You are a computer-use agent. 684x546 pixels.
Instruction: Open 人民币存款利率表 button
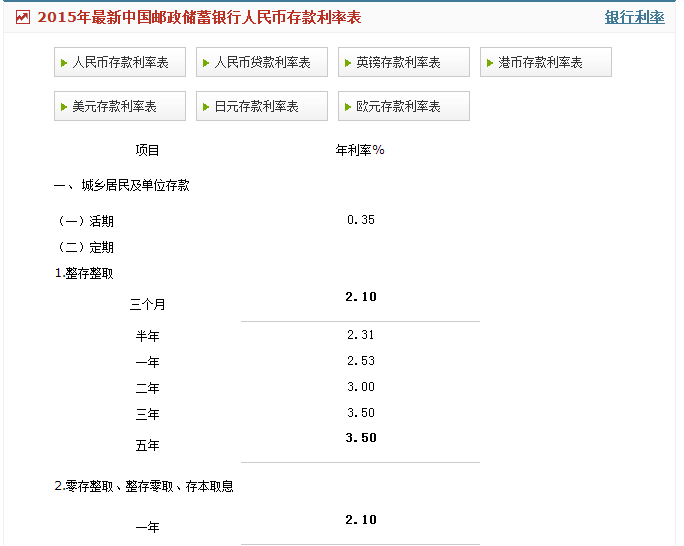click(x=120, y=62)
